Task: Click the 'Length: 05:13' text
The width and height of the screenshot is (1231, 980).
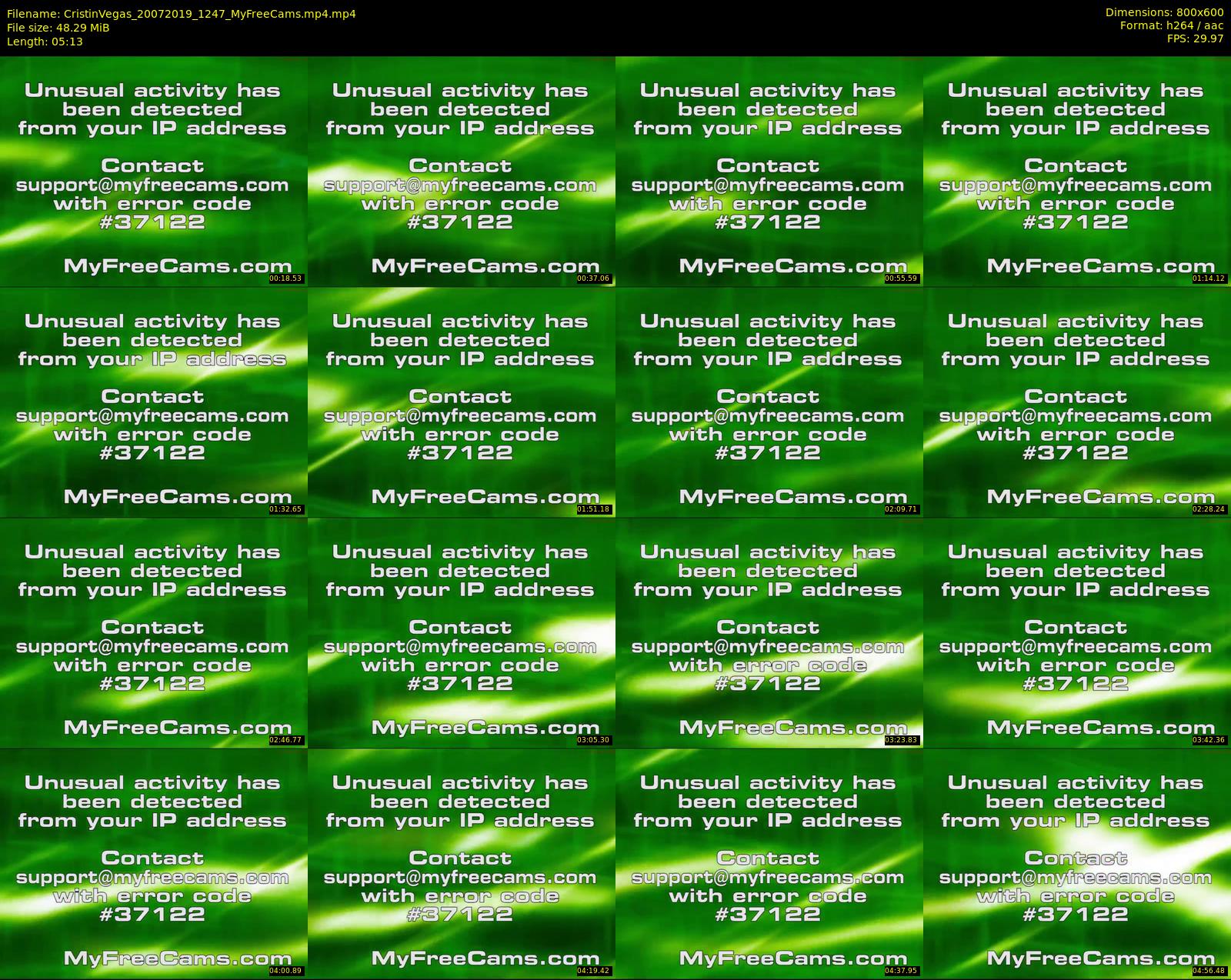Action: click(x=45, y=42)
